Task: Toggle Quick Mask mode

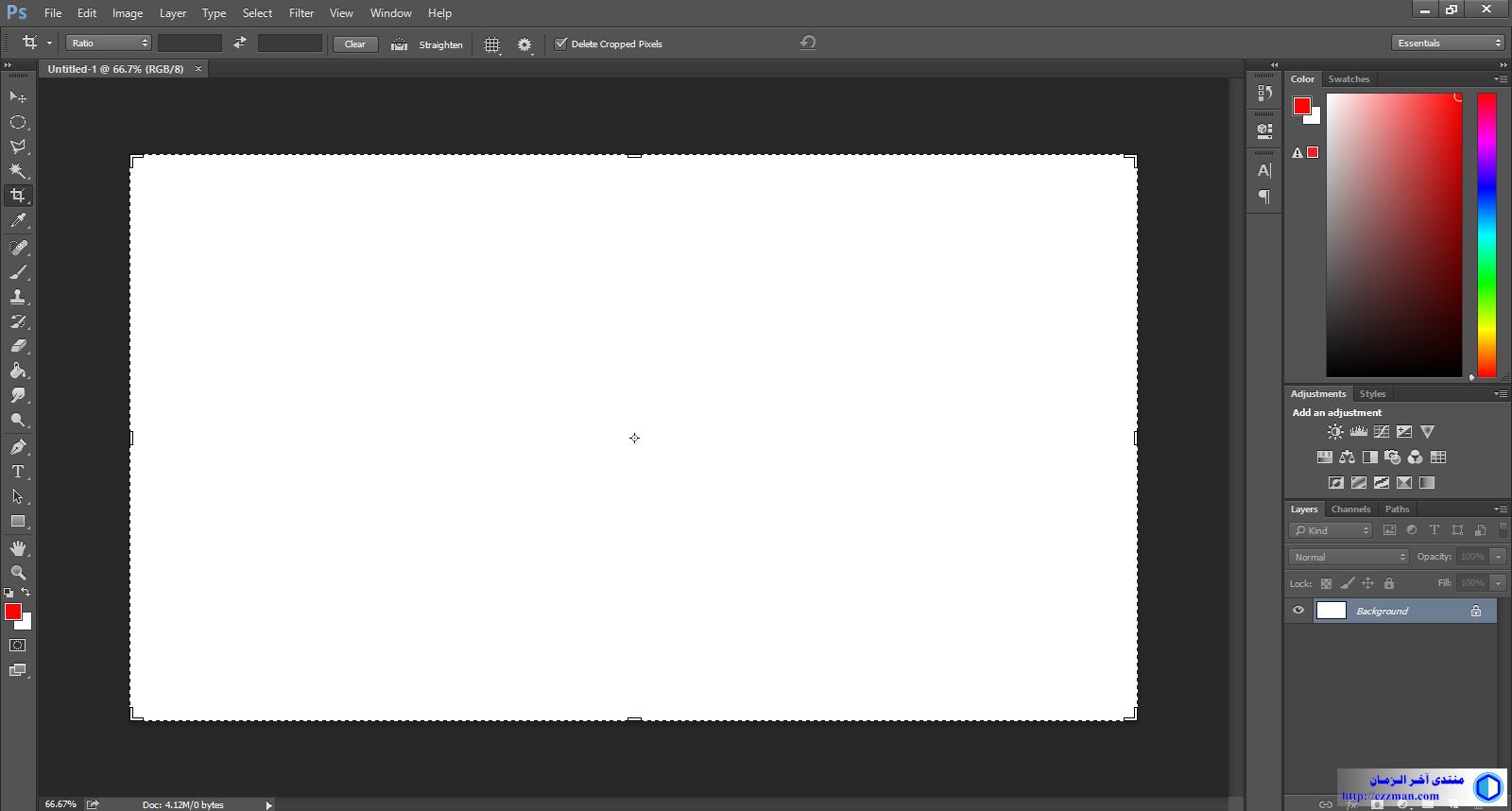Action: (18, 646)
